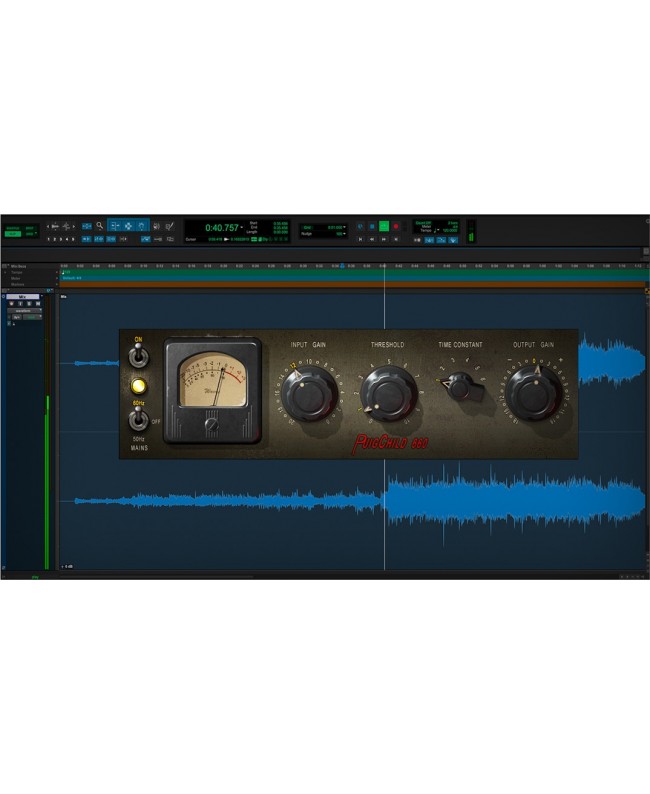Open the main counter format dropdown arrow

[x=241, y=228]
